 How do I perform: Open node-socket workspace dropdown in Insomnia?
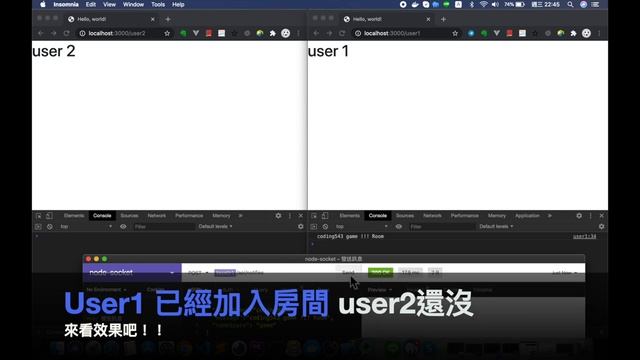point(132,273)
